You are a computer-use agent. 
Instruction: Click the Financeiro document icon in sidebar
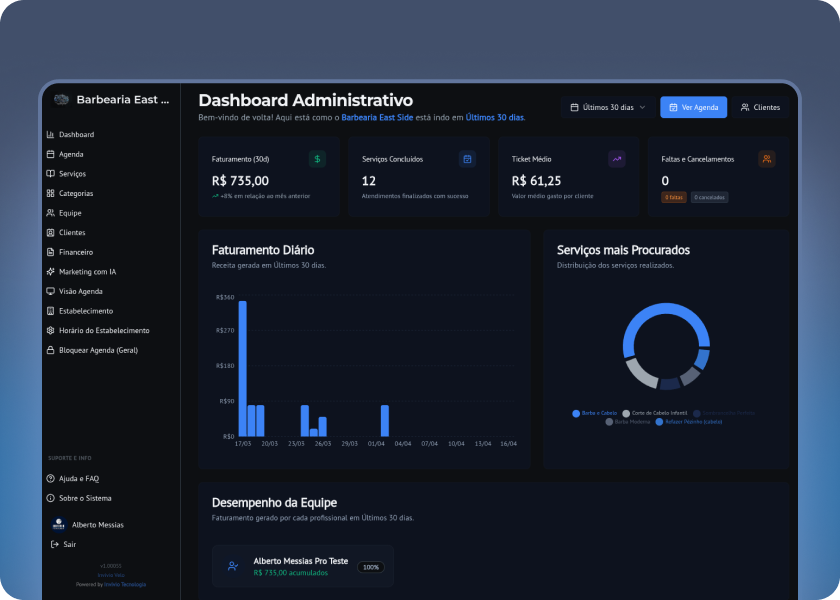tap(50, 252)
